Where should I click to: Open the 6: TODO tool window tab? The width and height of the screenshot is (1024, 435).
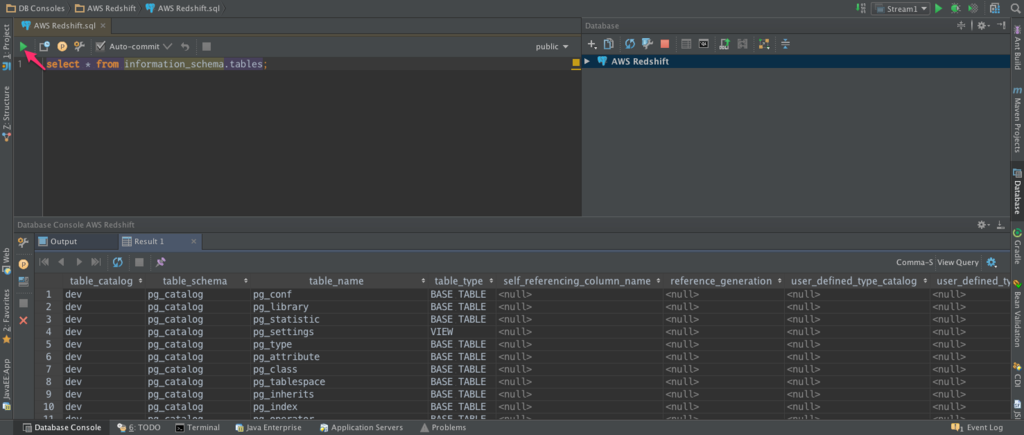(138, 427)
